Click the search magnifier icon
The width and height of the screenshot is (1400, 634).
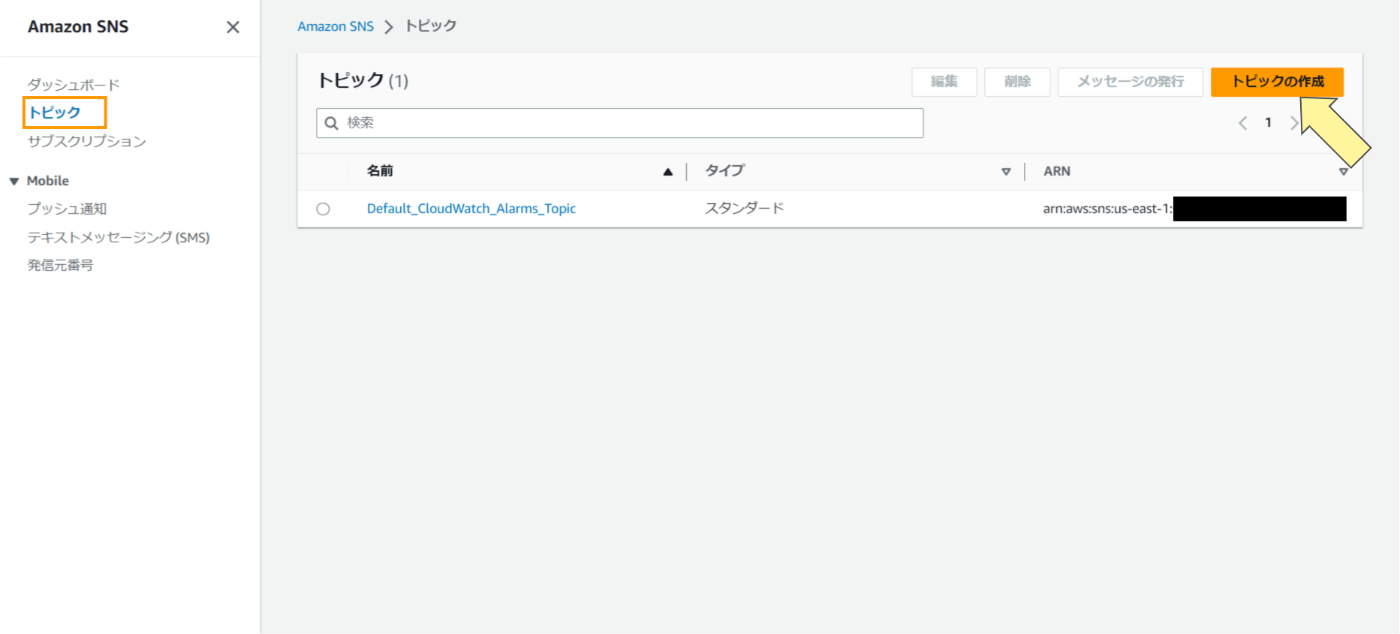332,123
